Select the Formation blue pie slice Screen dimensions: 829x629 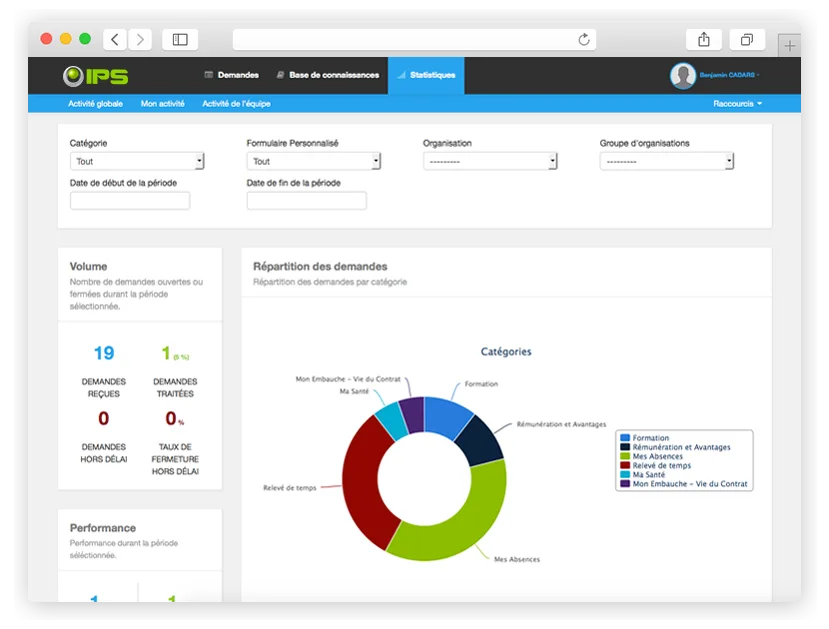[447, 416]
